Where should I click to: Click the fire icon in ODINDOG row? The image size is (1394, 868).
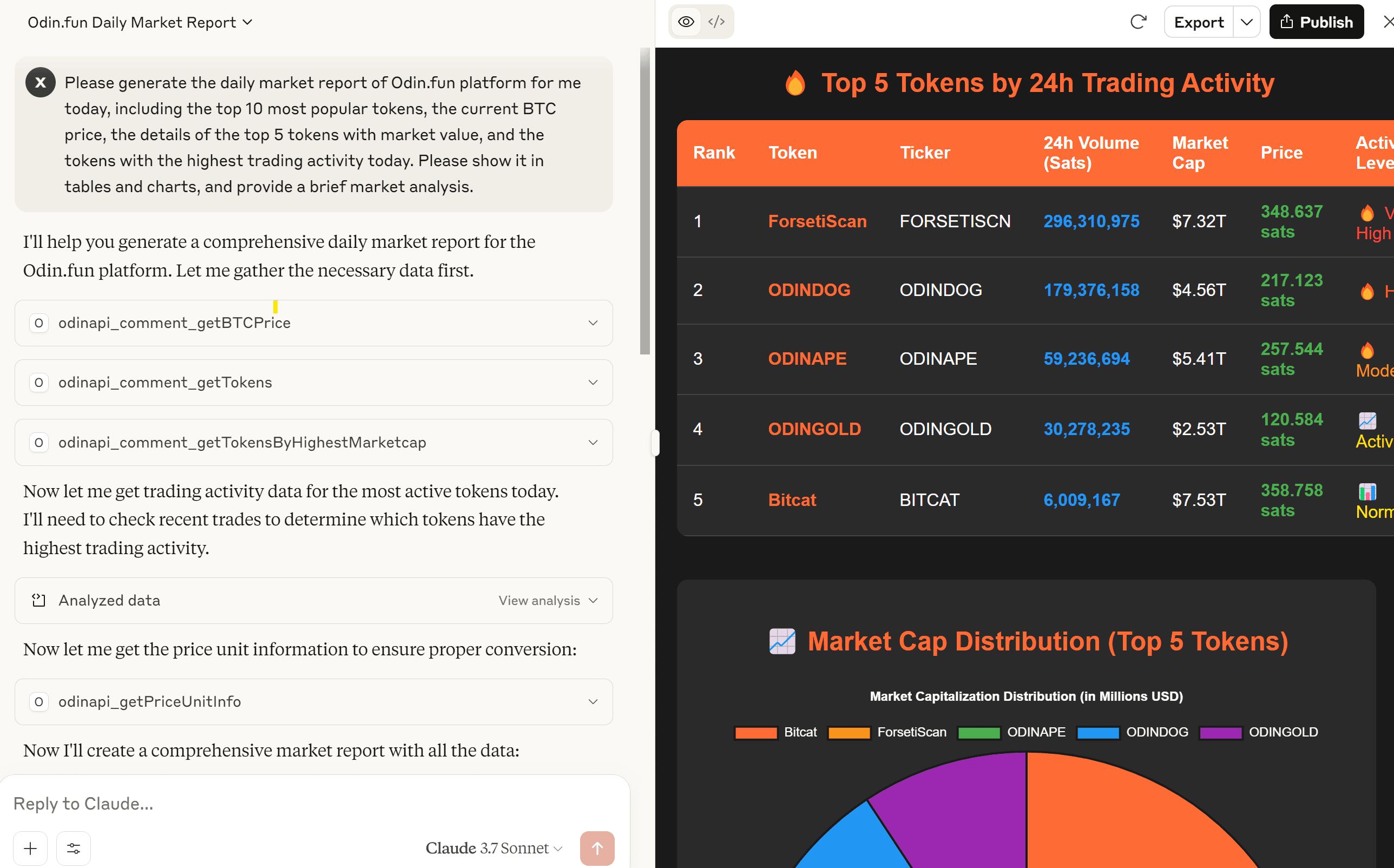(x=1367, y=291)
